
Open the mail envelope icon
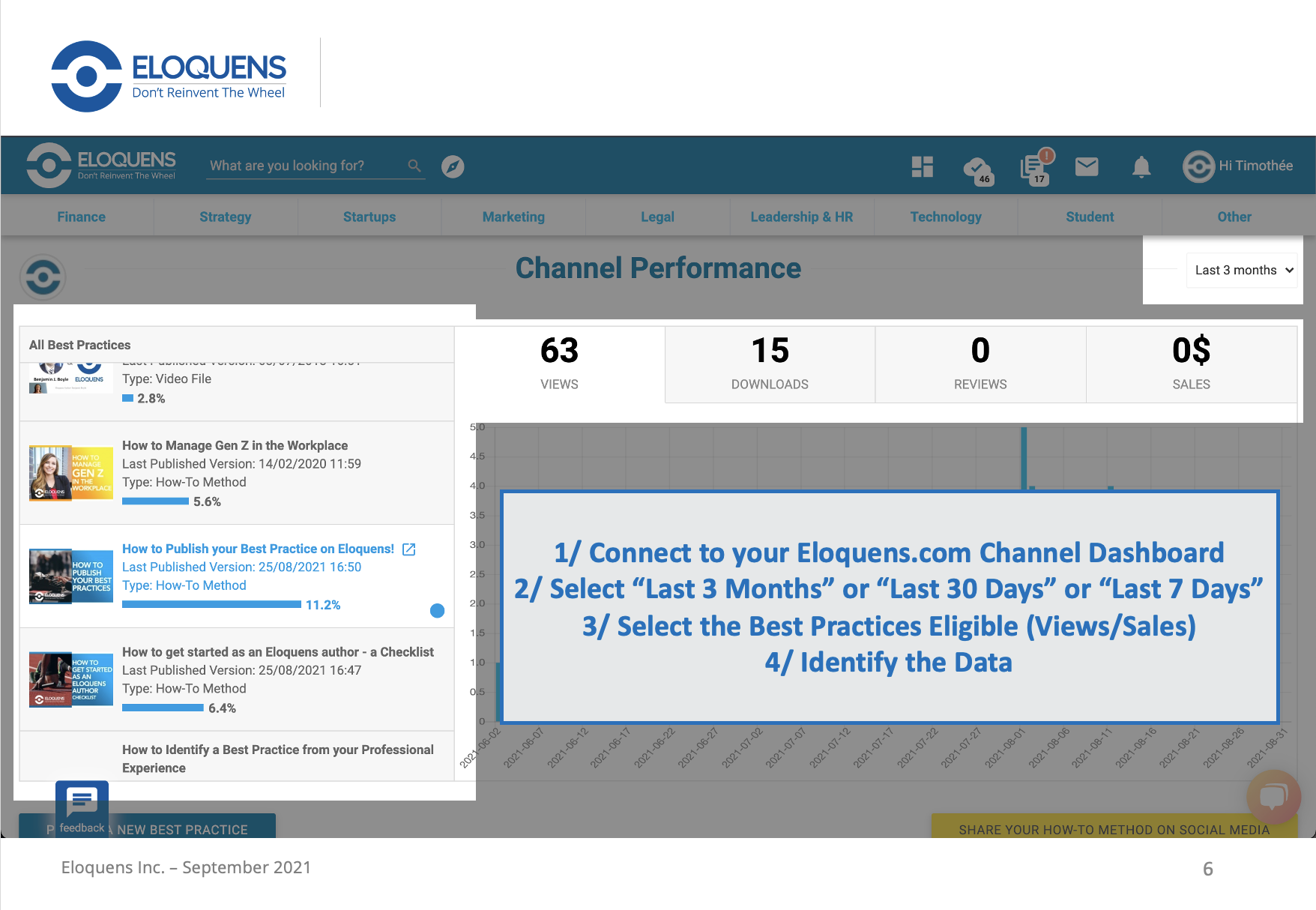click(x=1087, y=166)
